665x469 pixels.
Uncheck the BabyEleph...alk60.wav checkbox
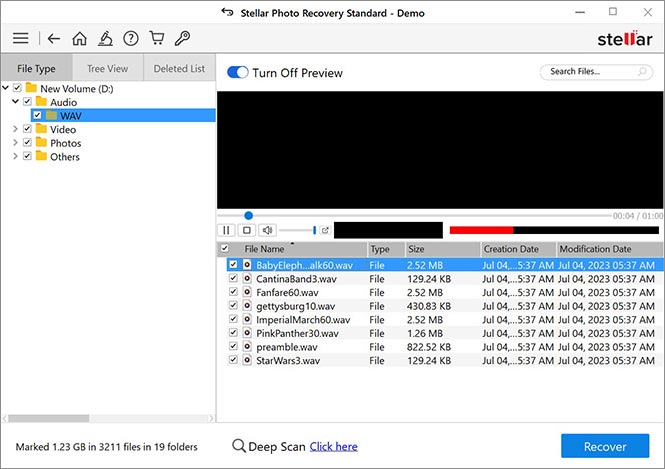point(233,265)
